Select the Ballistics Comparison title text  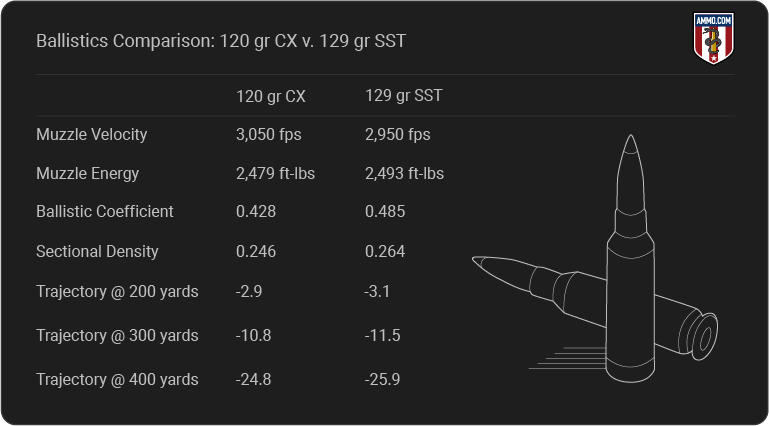tap(221, 41)
